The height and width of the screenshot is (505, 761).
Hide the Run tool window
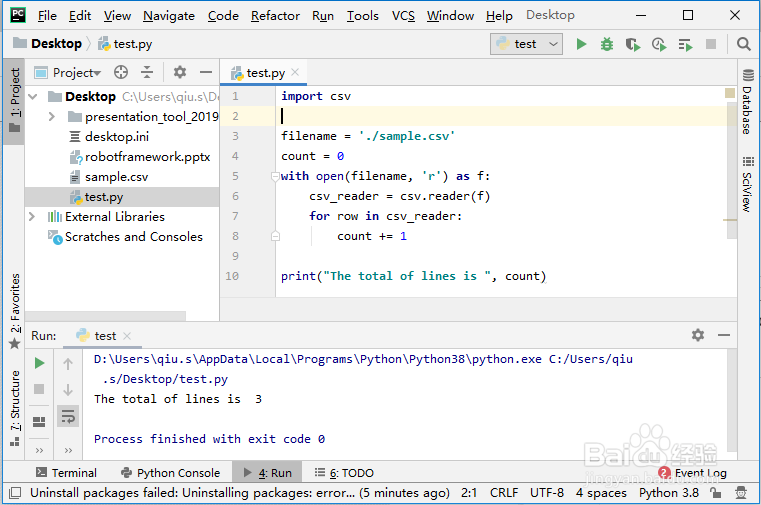pos(724,335)
